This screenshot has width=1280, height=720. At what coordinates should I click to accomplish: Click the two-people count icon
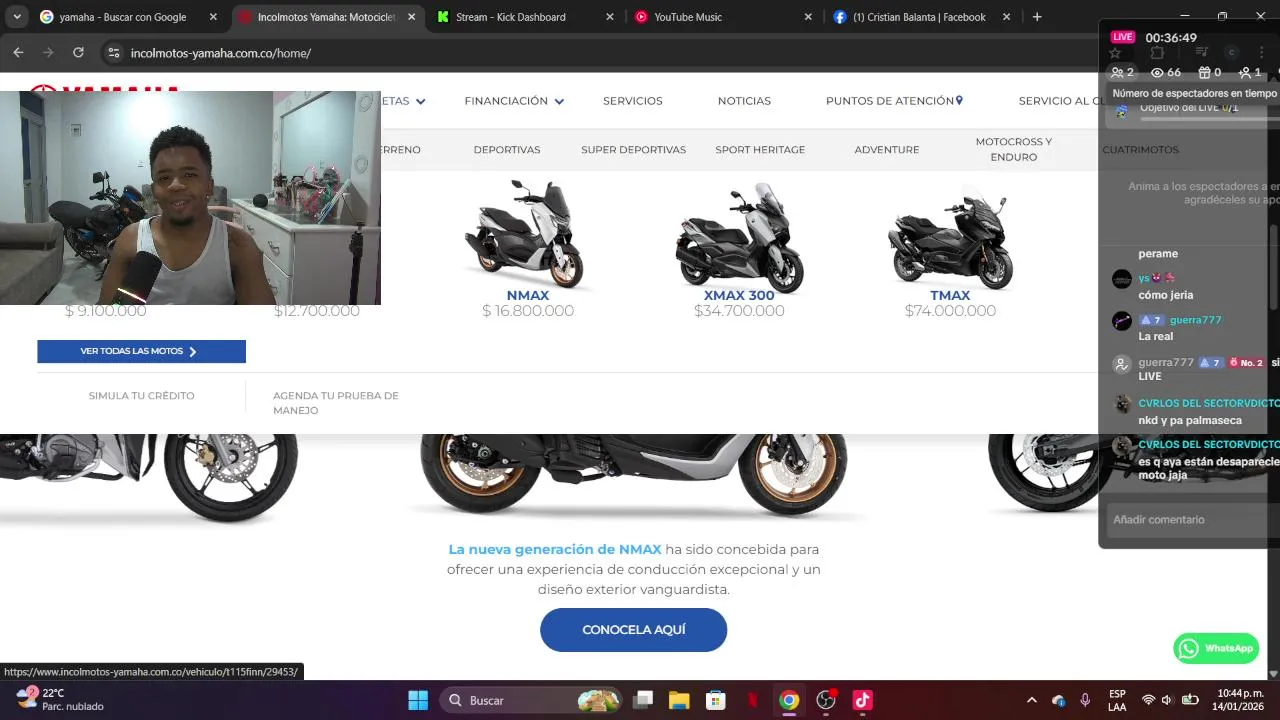tap(1117, 72)
